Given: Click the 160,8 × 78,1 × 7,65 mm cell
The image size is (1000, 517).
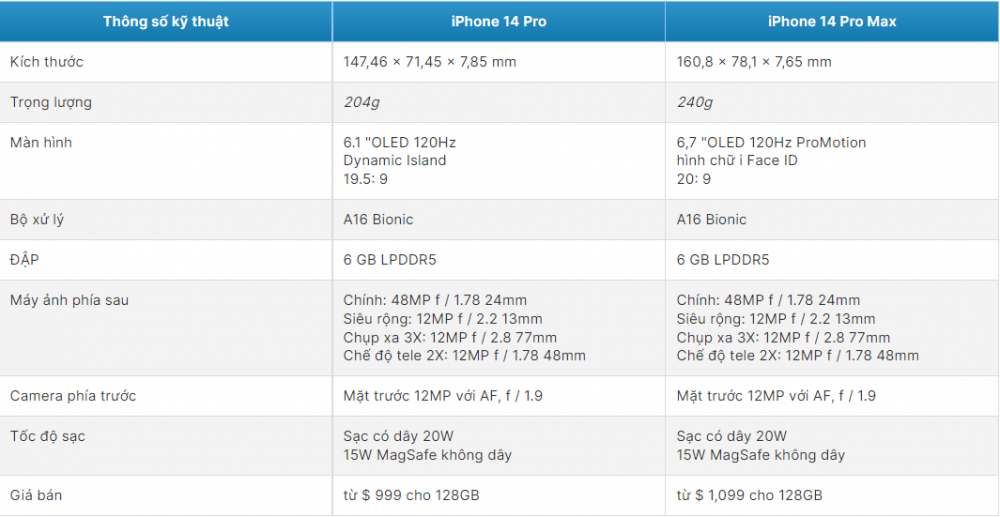Looking at the screenshot, I should click(754, 62).
